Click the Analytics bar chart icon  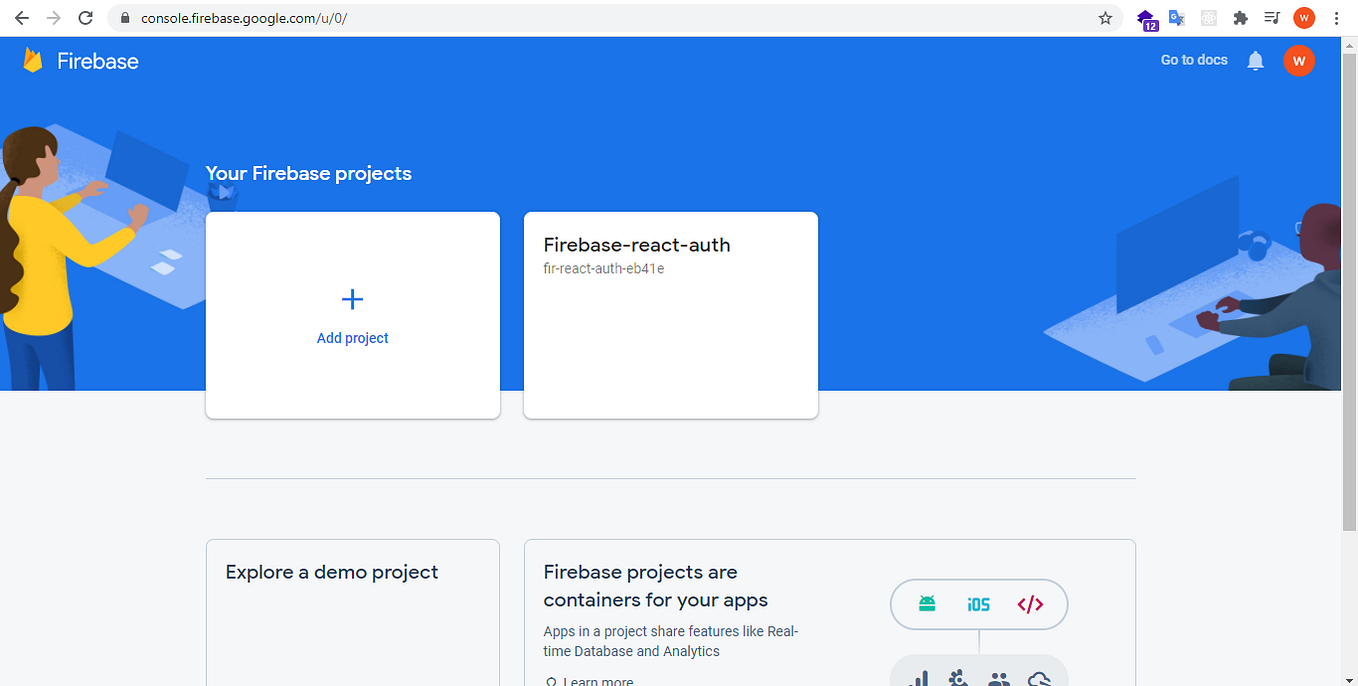coord(919,678)
